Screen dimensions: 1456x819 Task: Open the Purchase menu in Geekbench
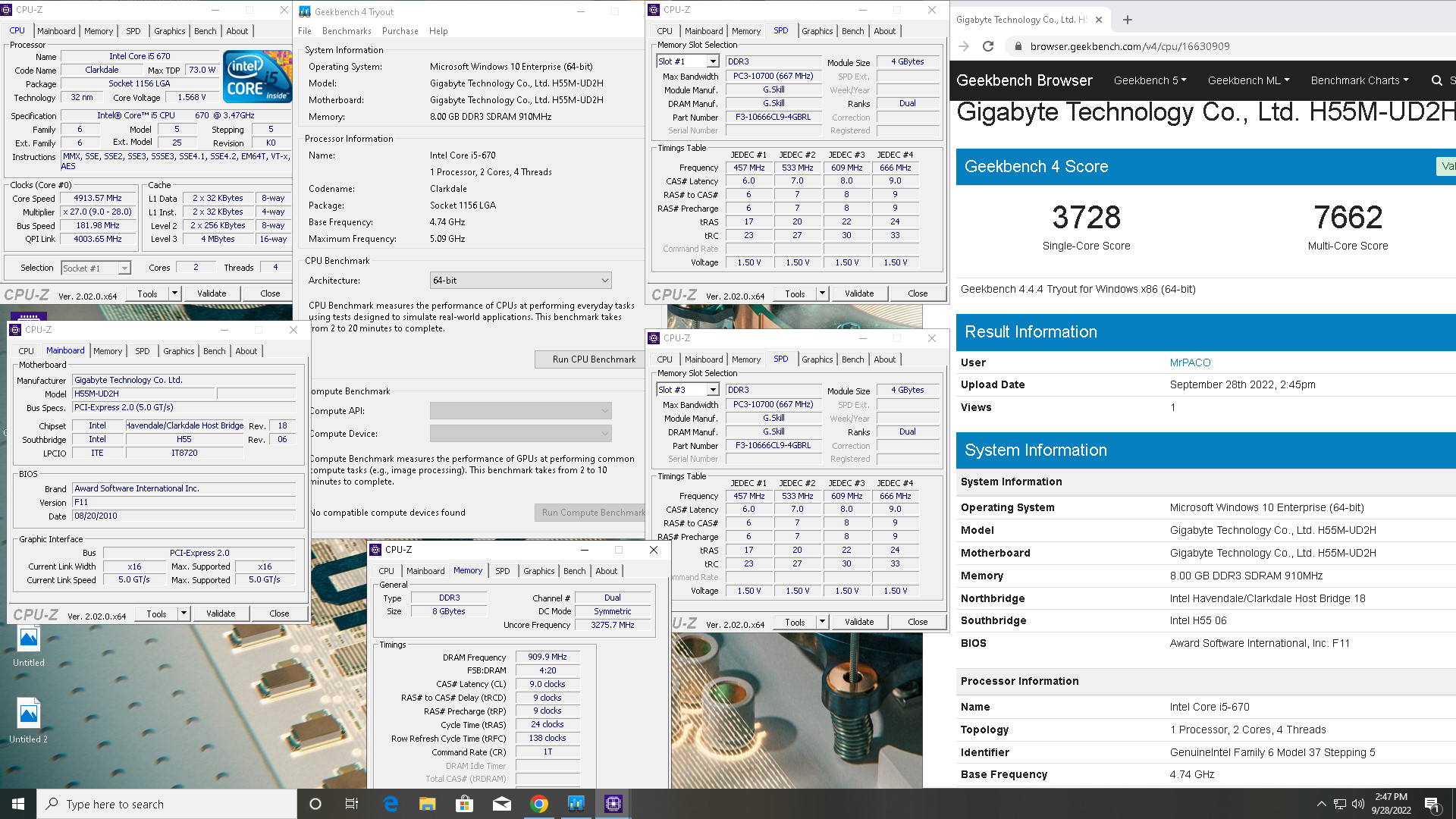pos(400,31)
